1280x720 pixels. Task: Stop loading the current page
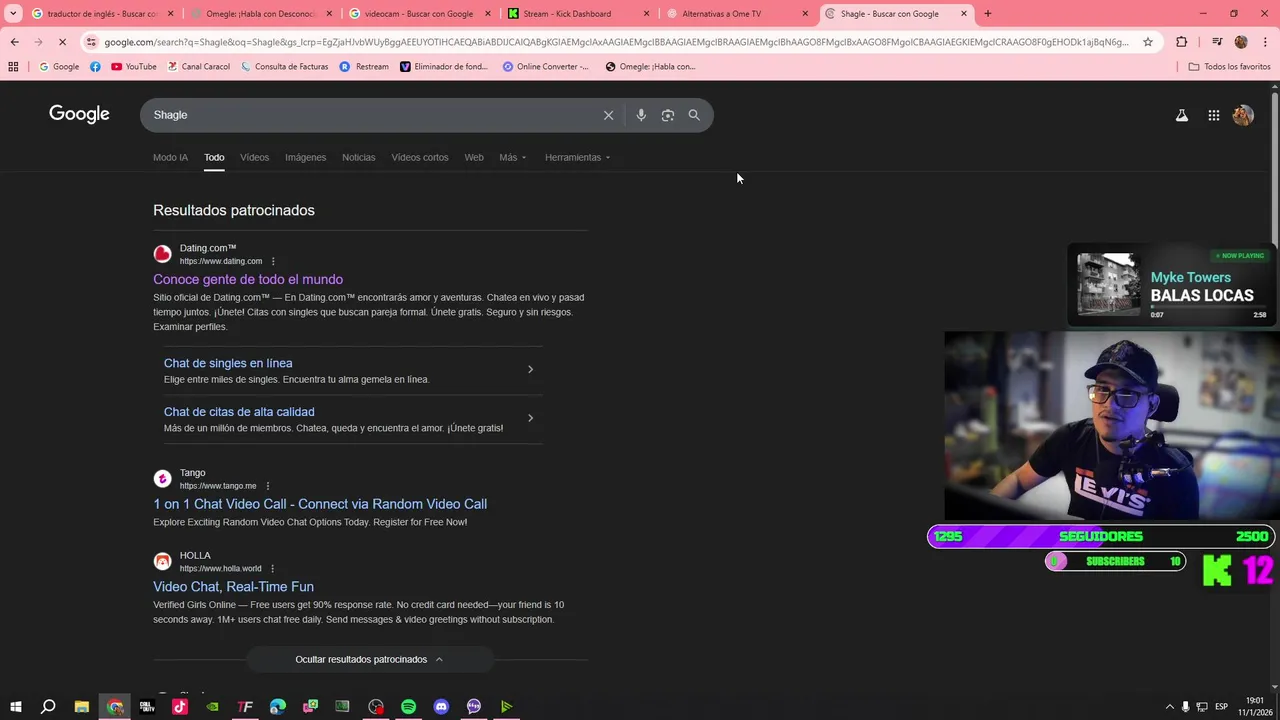(x=62, y=42)
